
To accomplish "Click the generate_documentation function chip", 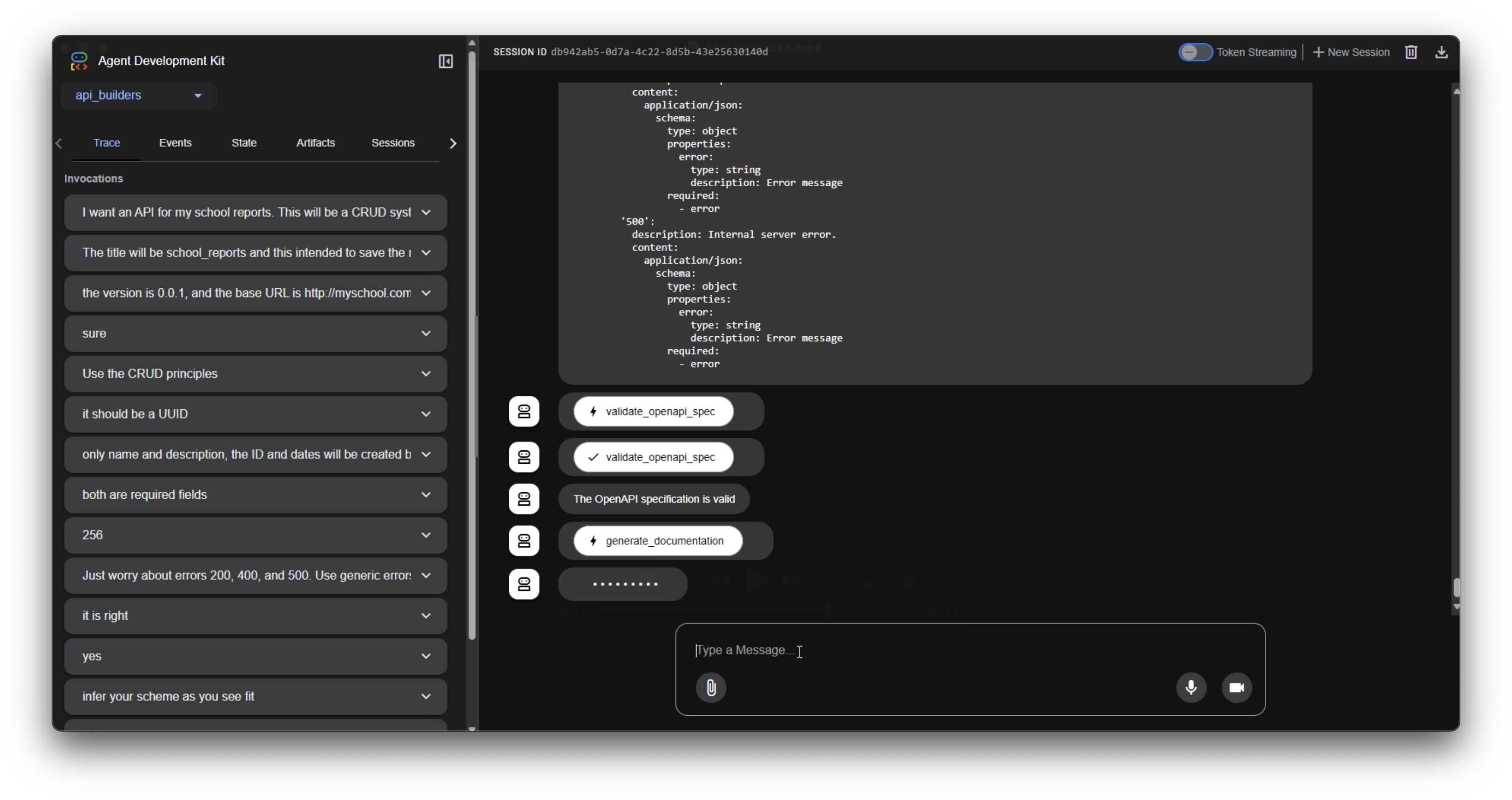I will 658,541.
